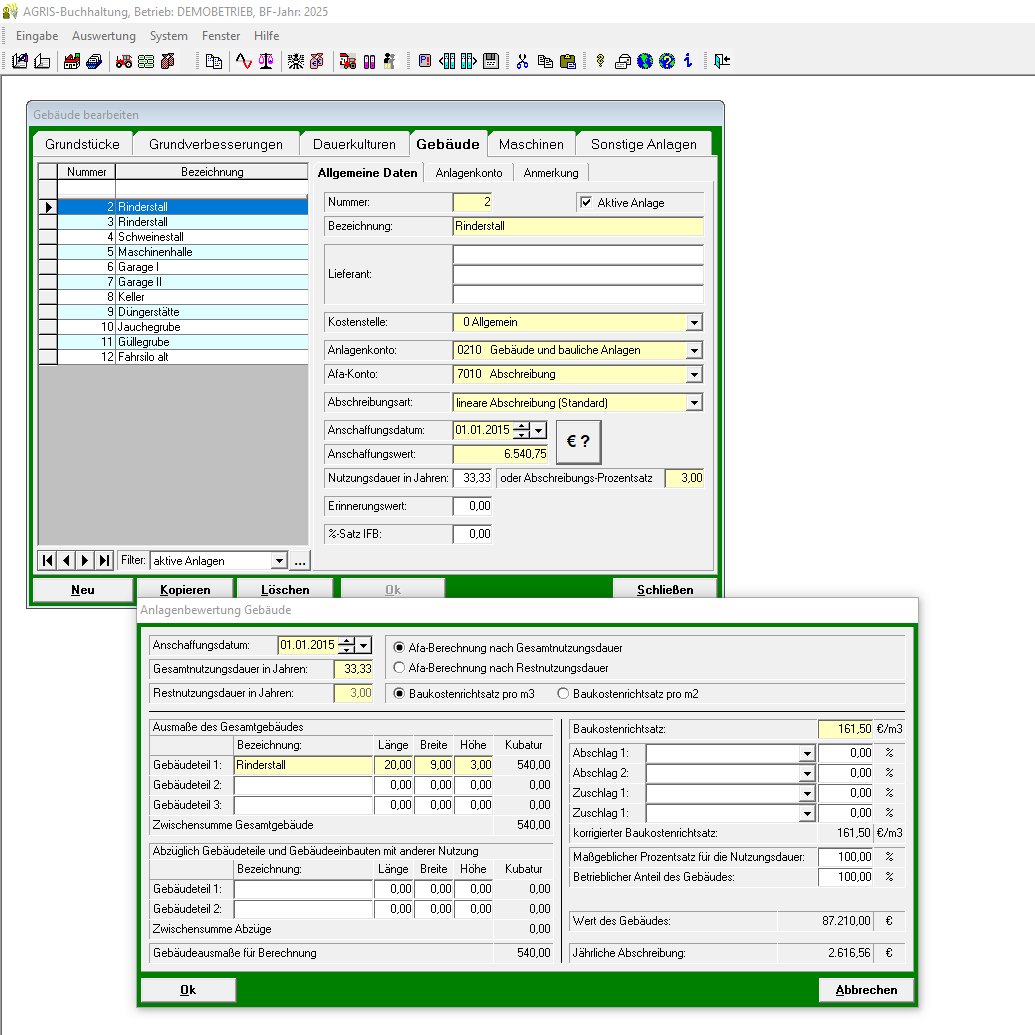Click the Abbrechen button
The image size is (1035, 1035).
(866, 990)
